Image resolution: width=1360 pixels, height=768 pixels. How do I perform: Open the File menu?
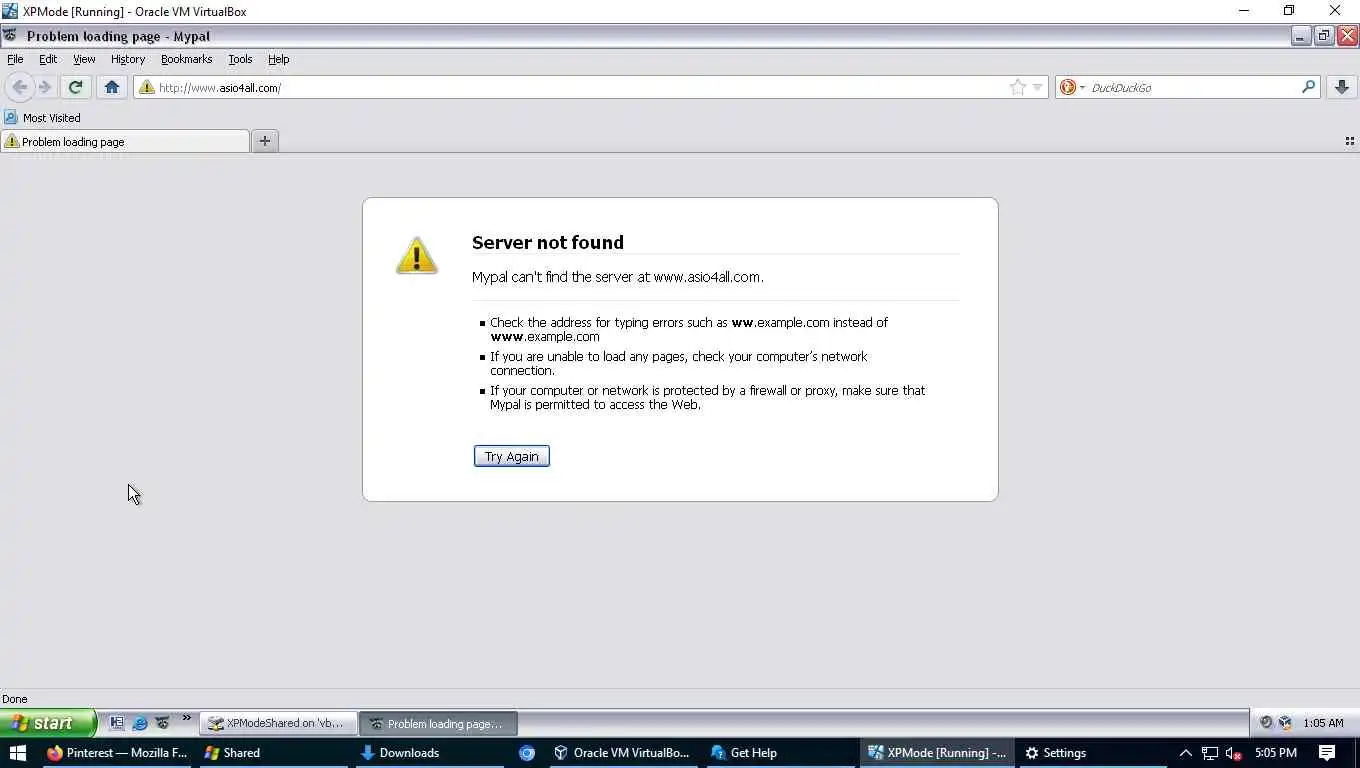(15, 59)
